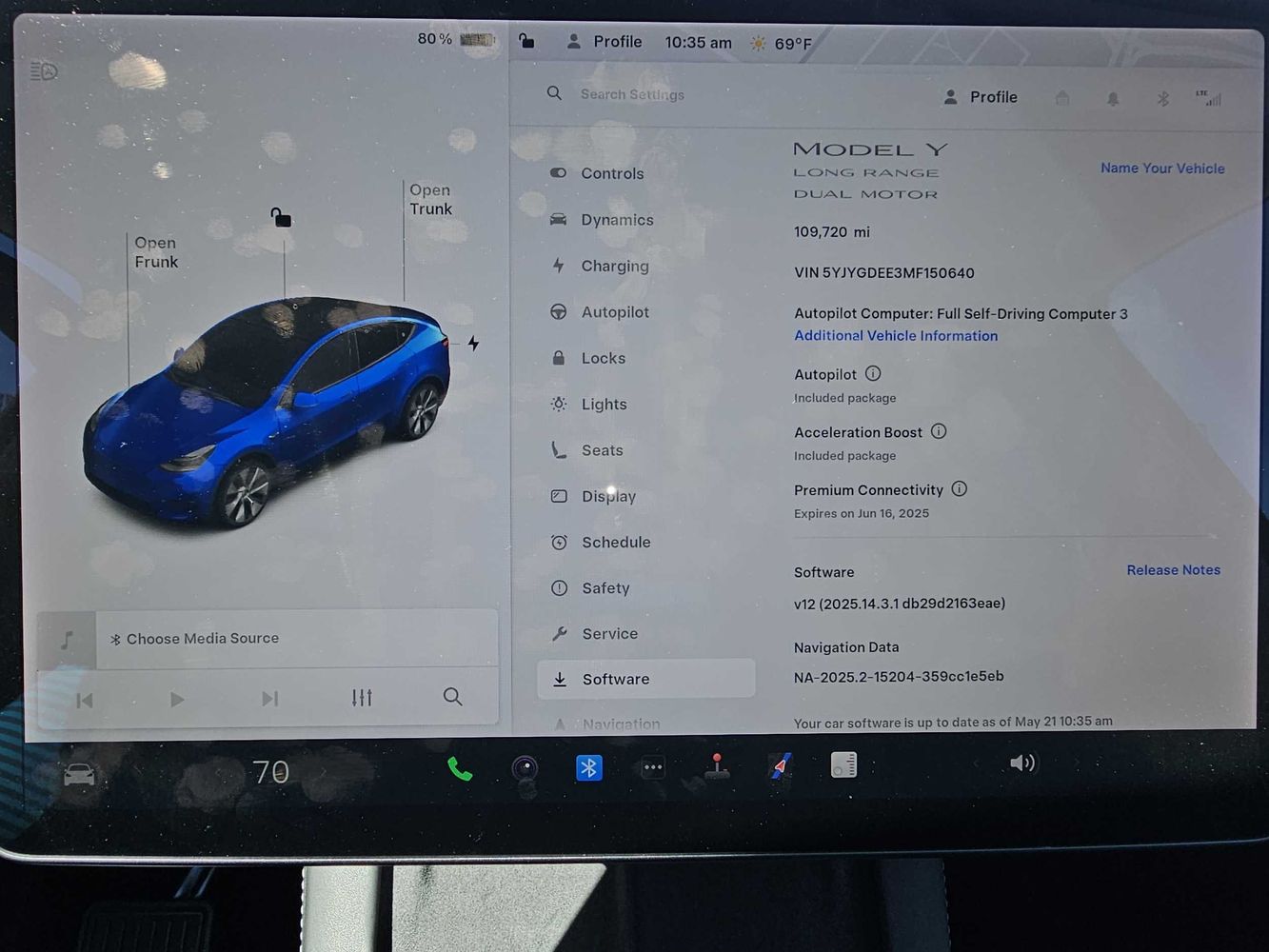Tap navigation data NA-2025.2-15204 text

click(899, 677)
